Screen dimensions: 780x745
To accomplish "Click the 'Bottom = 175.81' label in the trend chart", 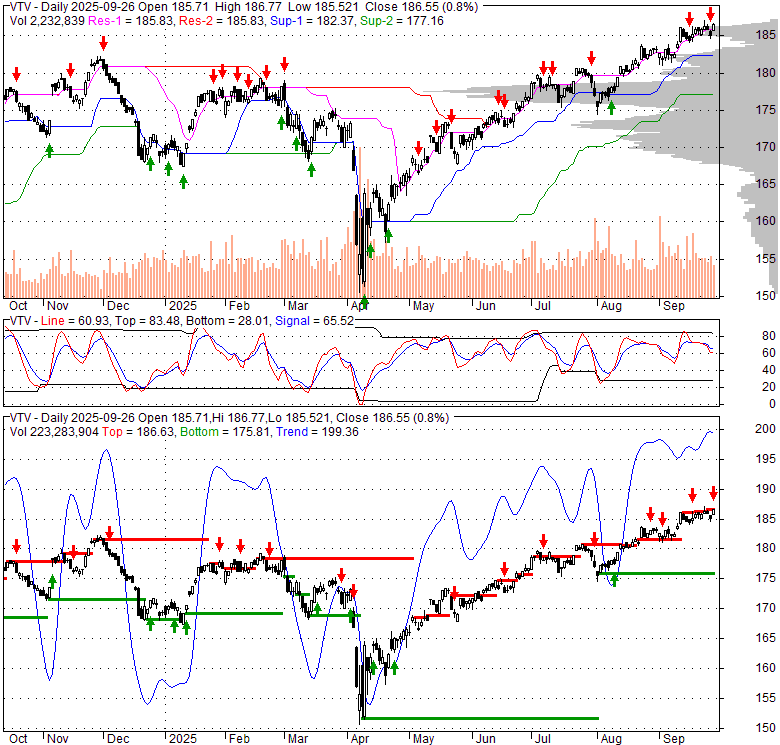I will pyautogui.click(x=225, y=432).
